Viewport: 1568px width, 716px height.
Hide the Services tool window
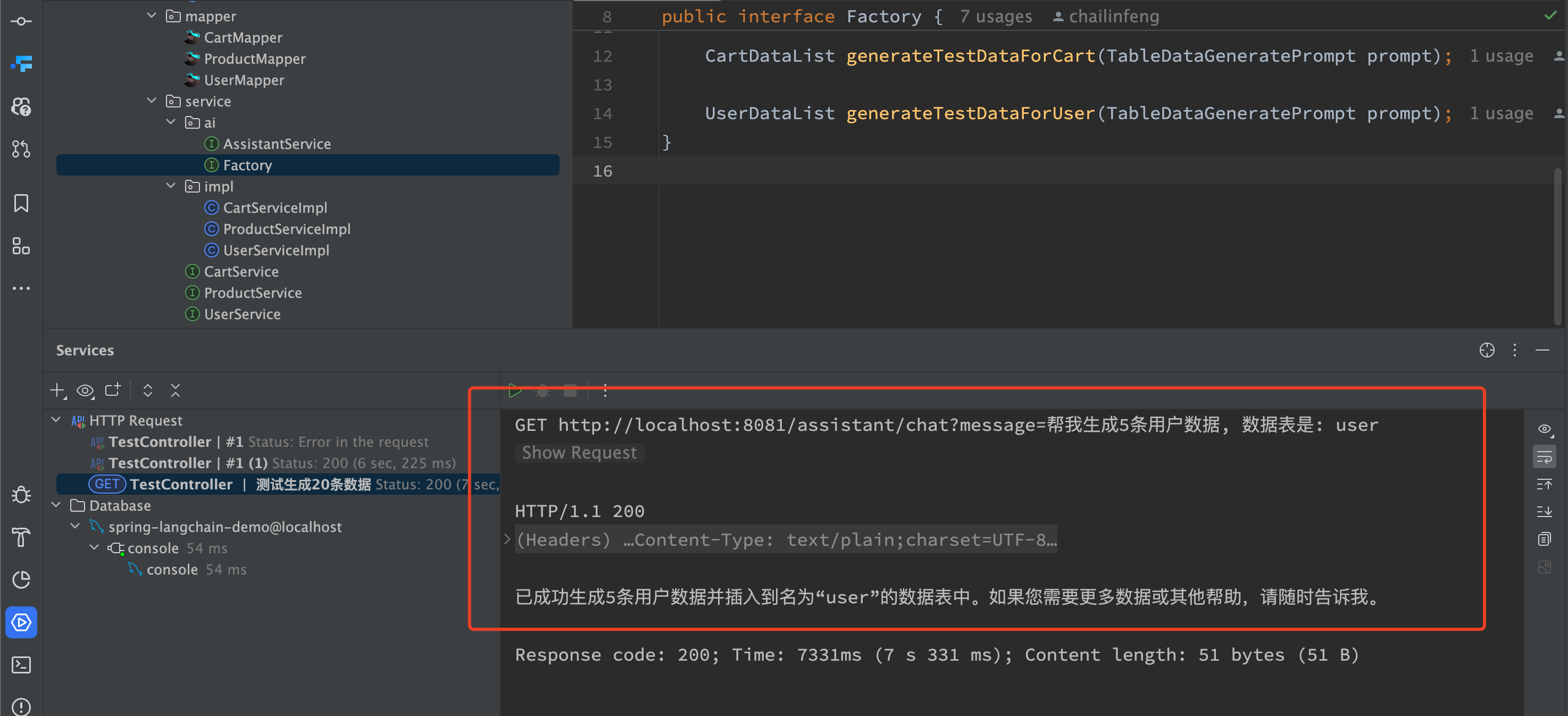pos(1542,350)
